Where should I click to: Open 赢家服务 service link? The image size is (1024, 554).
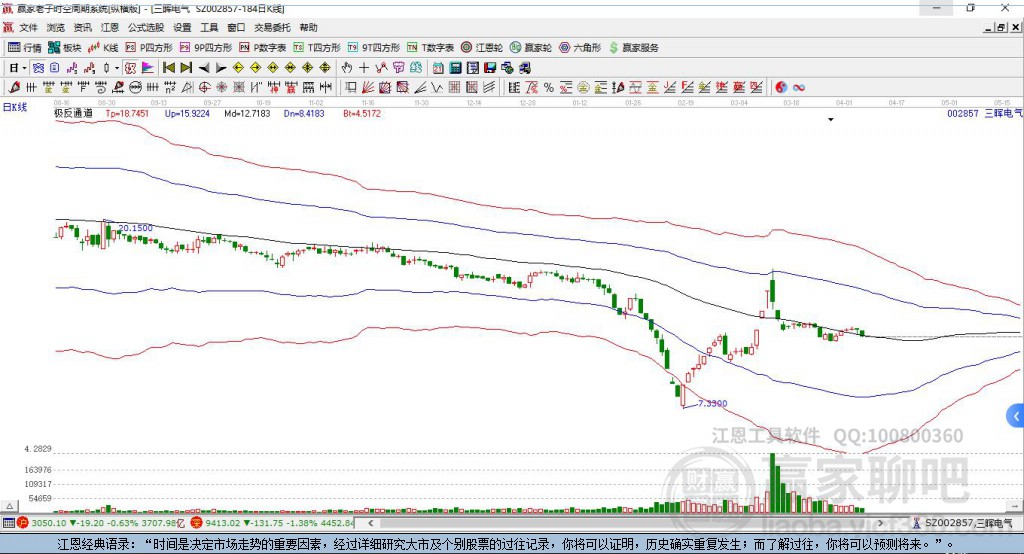pyautogui.click(x=633, y=48)
